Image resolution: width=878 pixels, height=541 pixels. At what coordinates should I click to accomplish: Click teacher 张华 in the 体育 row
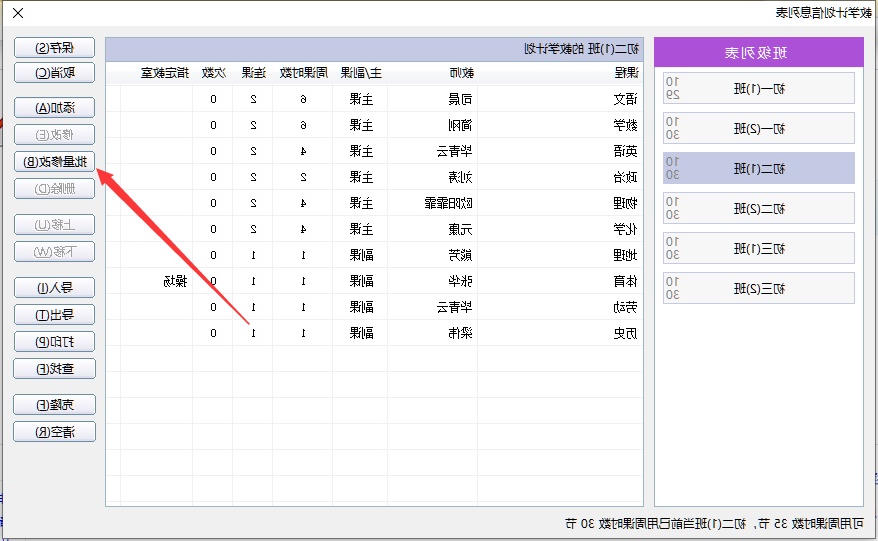coord(461,281)
